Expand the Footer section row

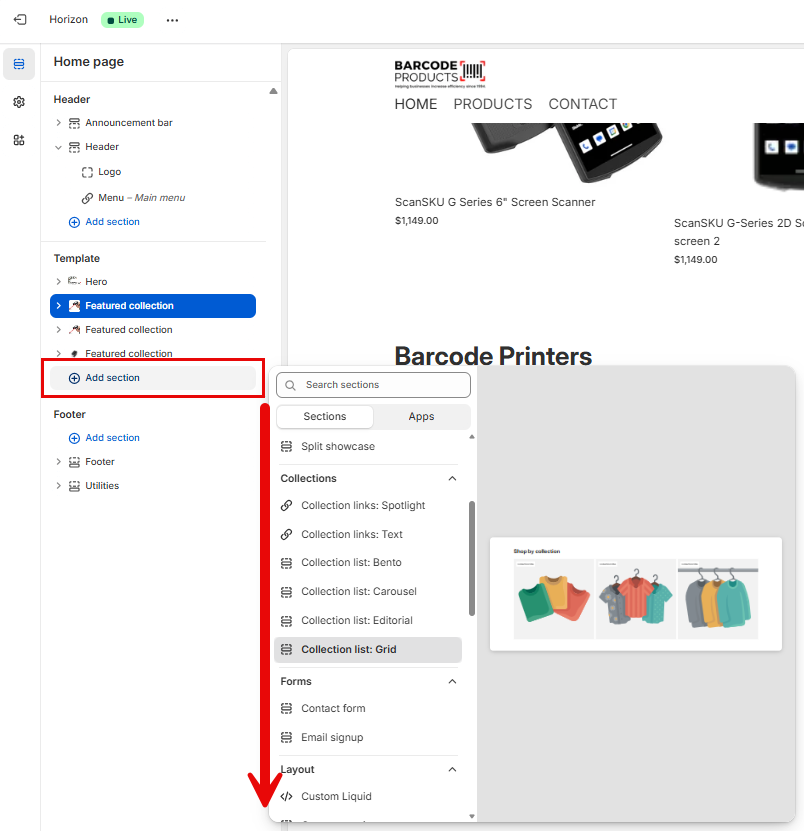(x=58, y=462)
